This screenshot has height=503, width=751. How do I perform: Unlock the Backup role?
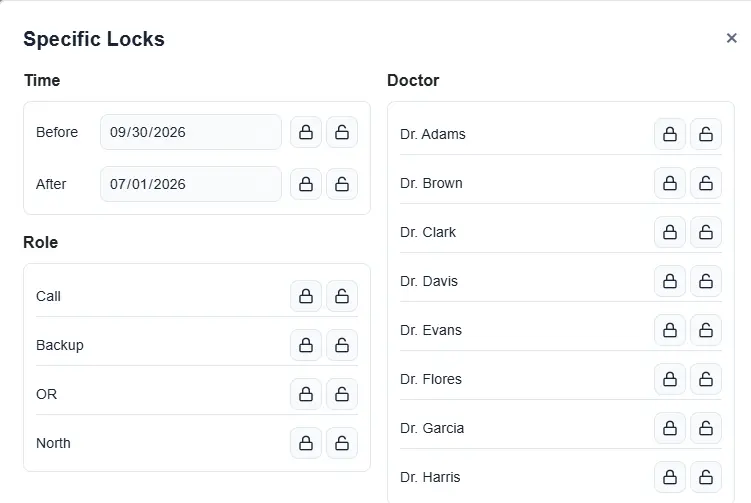(342, 345)
